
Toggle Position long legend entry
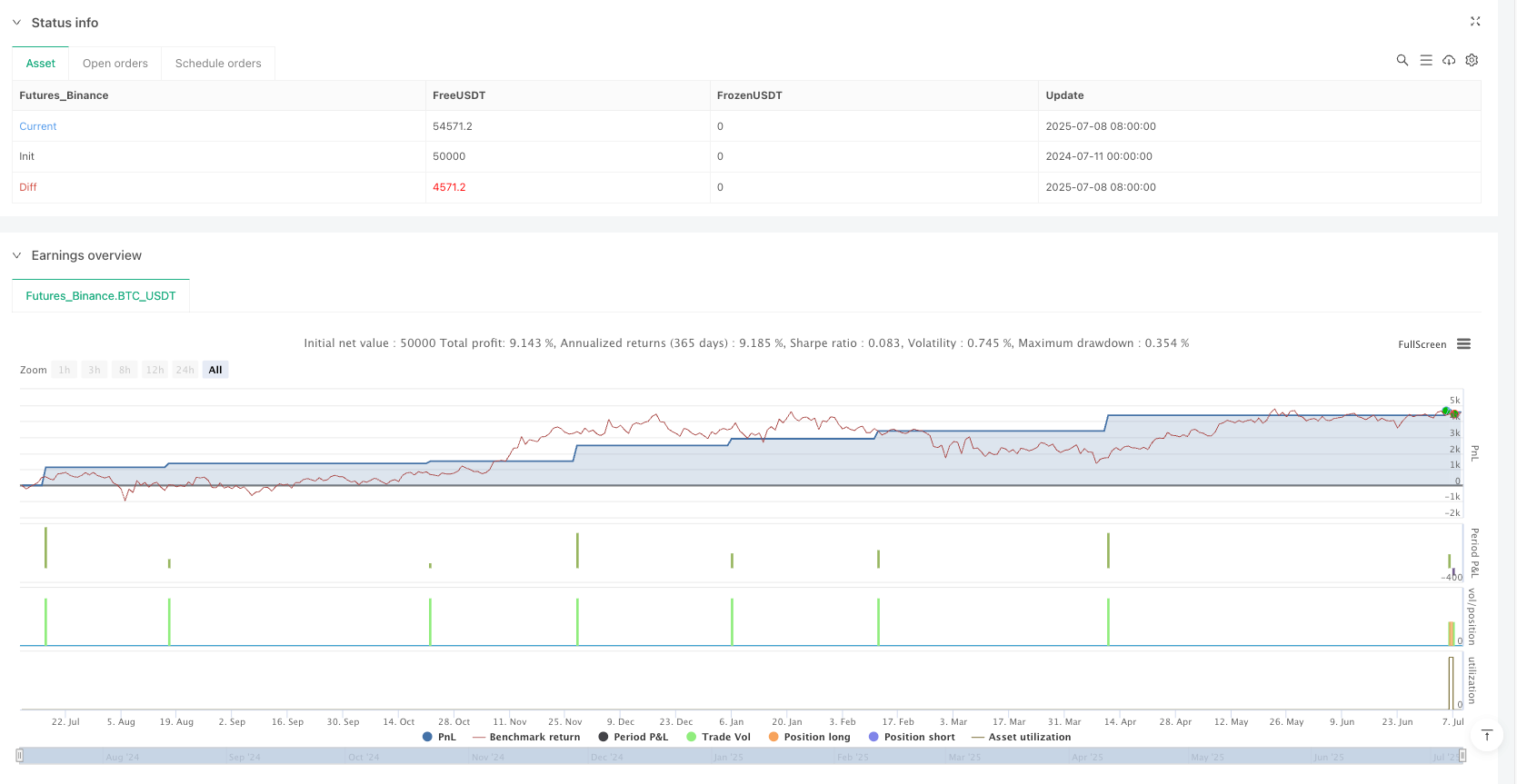click(809, 737)
